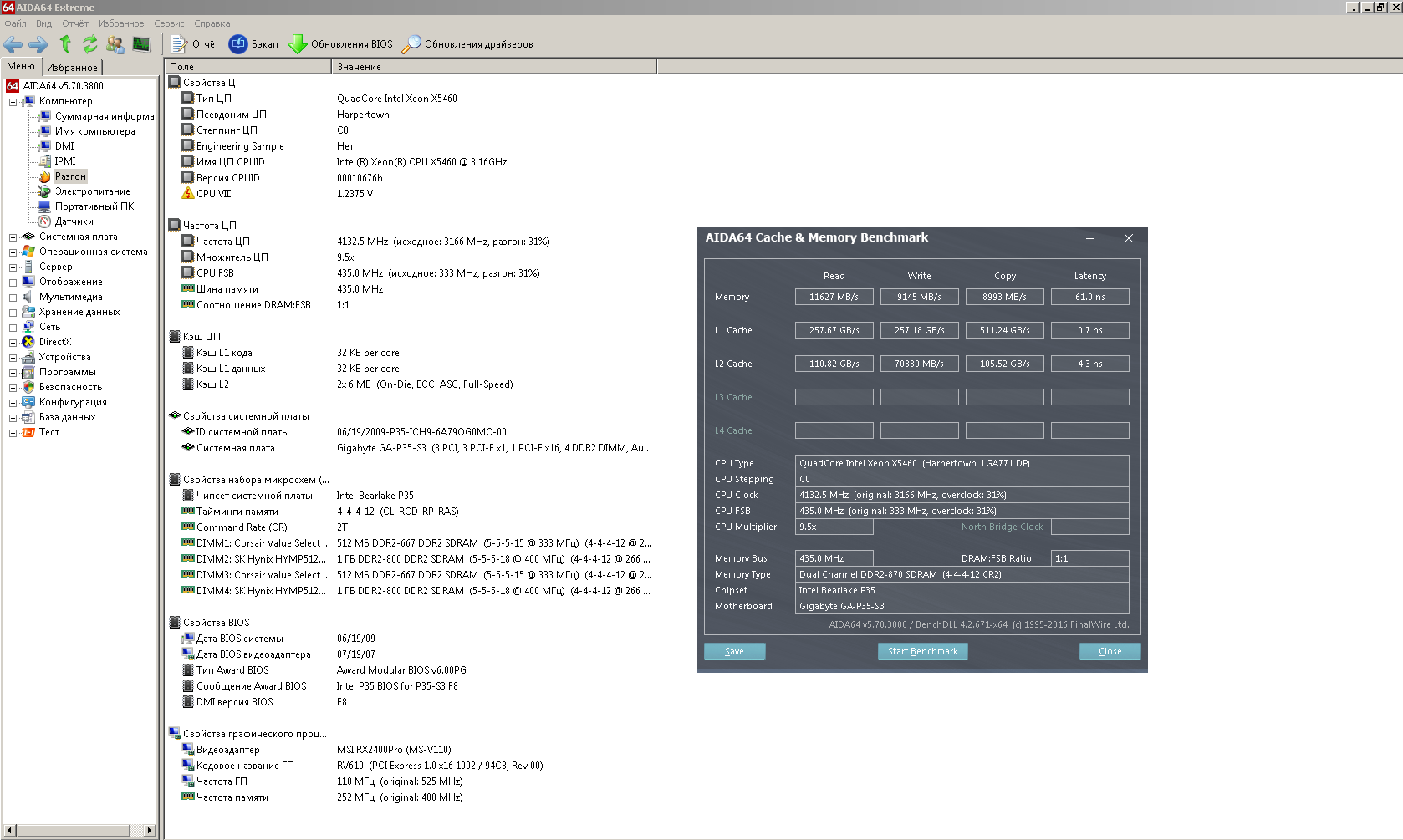Click the Безопасность shield icon in the tree
1403x840 pixels.
[28, 387]
